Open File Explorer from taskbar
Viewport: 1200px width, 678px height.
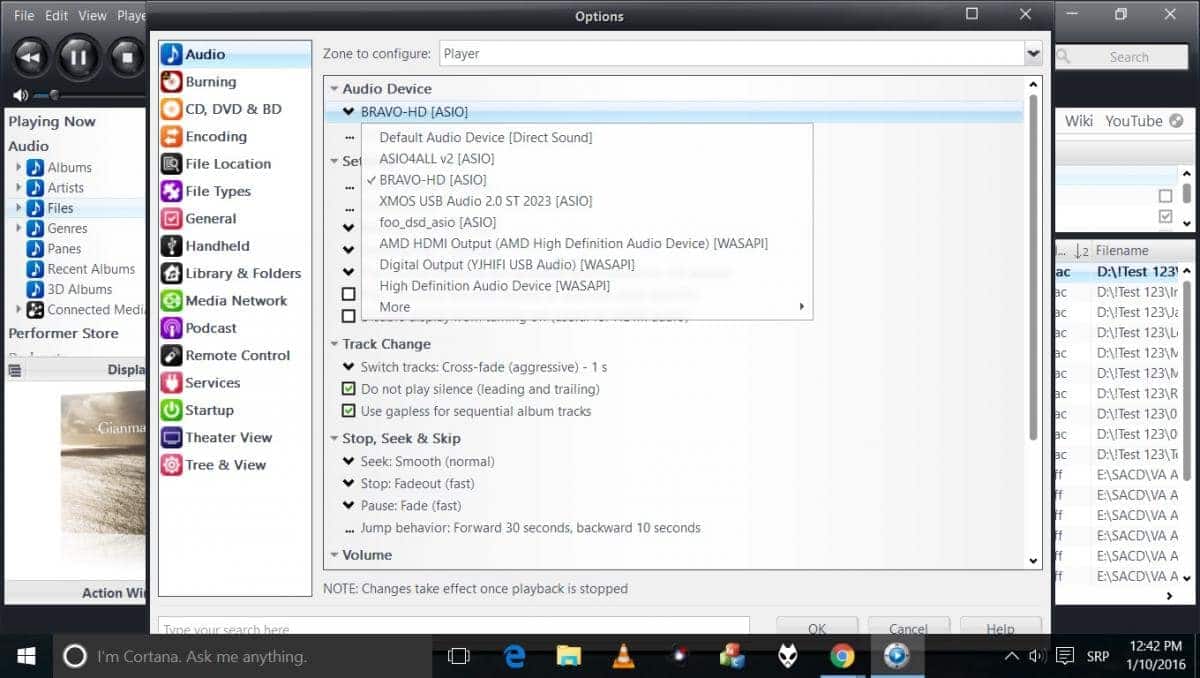coord(569,656)
